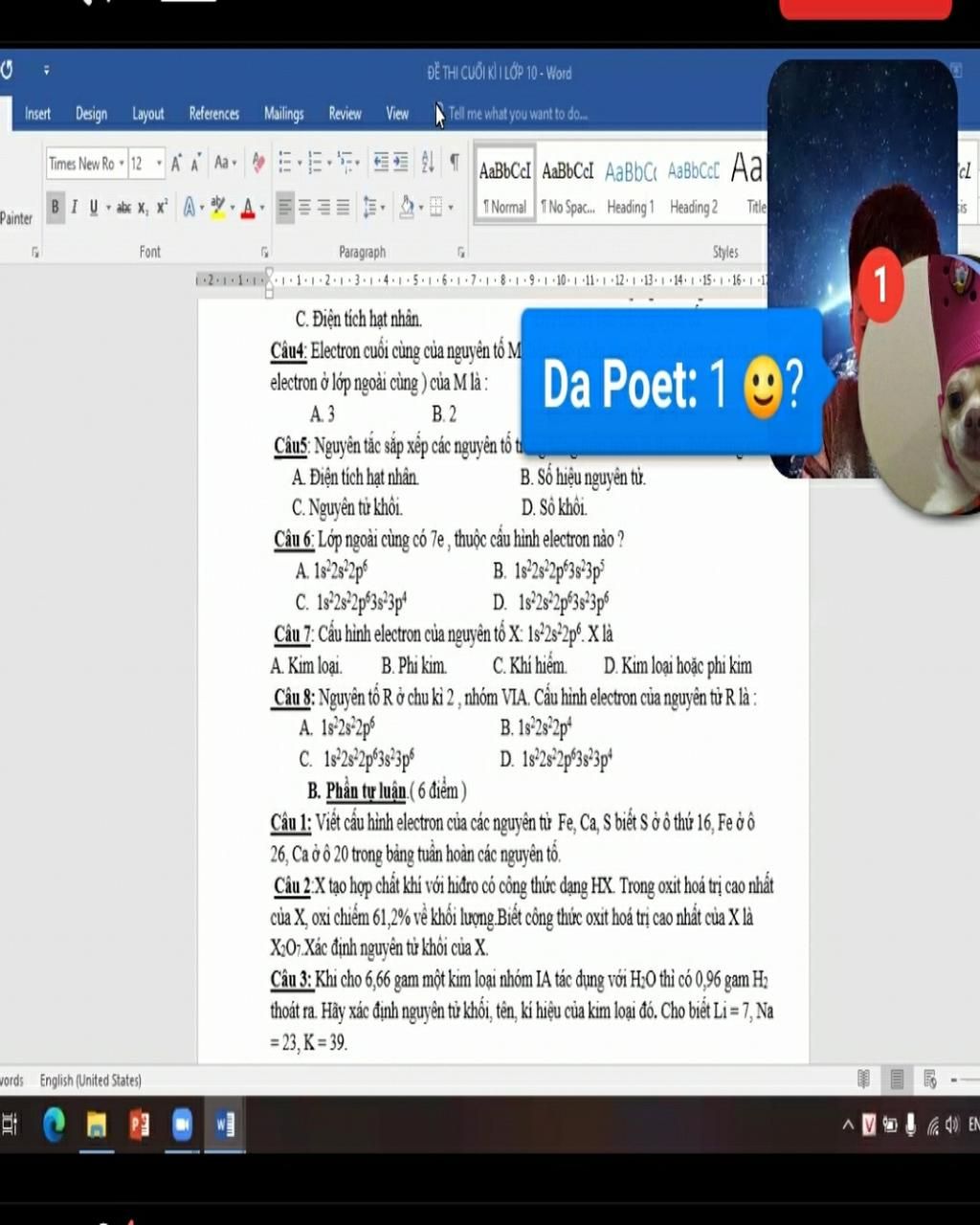Click Redo icon in Quick Access Toolbar
This screenshot has height=1225, width=980.
pos(7,70)
